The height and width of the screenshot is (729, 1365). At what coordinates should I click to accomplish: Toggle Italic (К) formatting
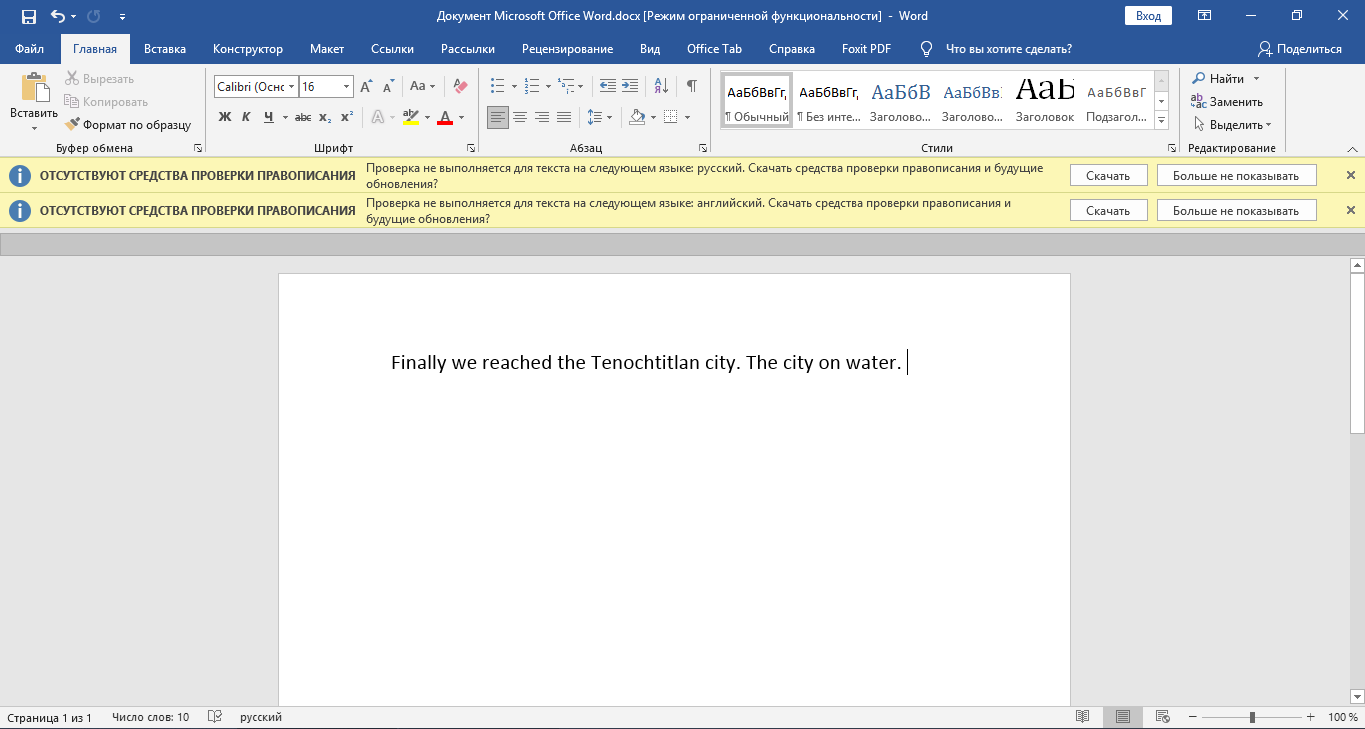(x=246, y=117)
